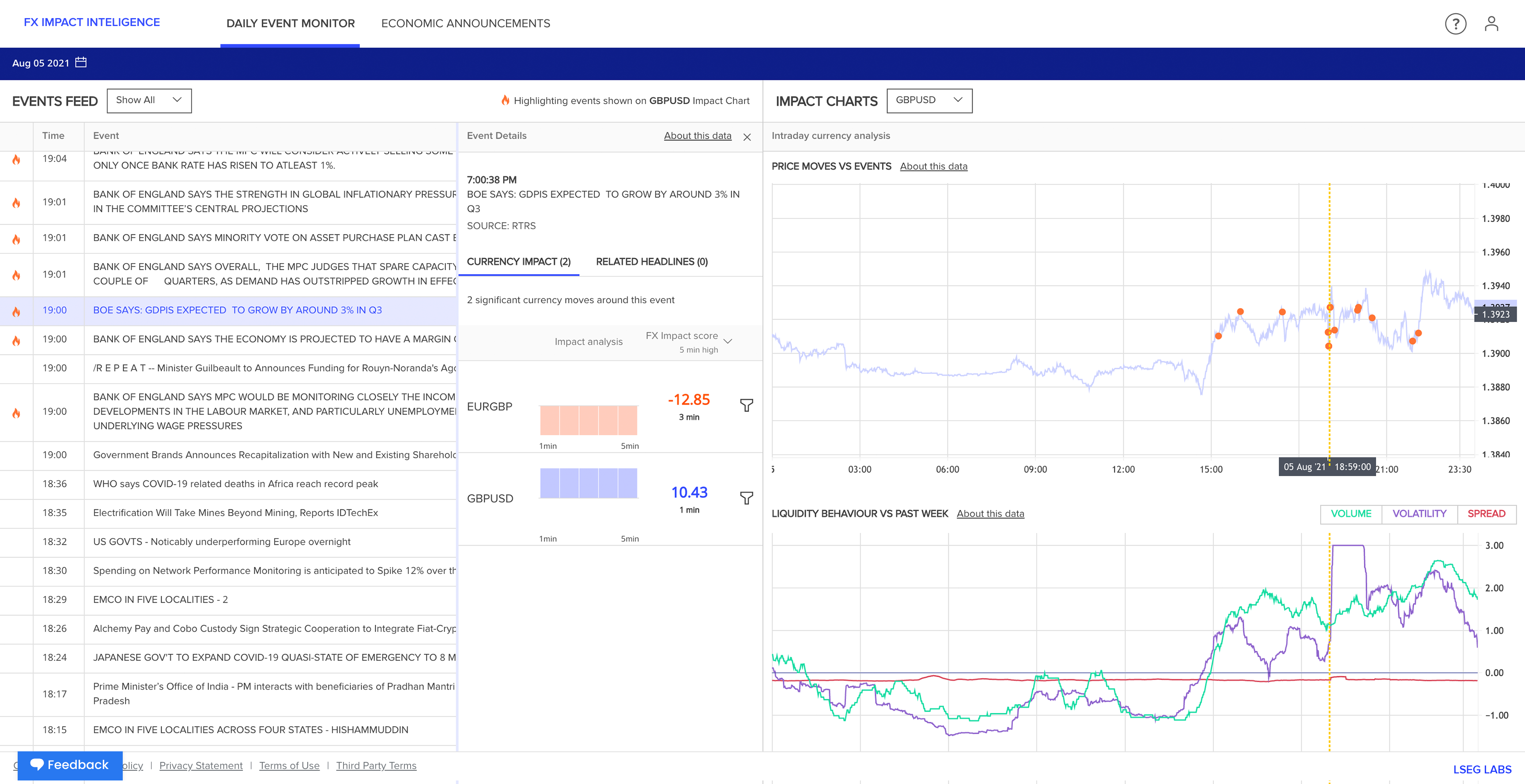Toggle the VOLATILITY liquidity series
This screenshot has width=1525, height=784.
click(x=1419, y=513)
